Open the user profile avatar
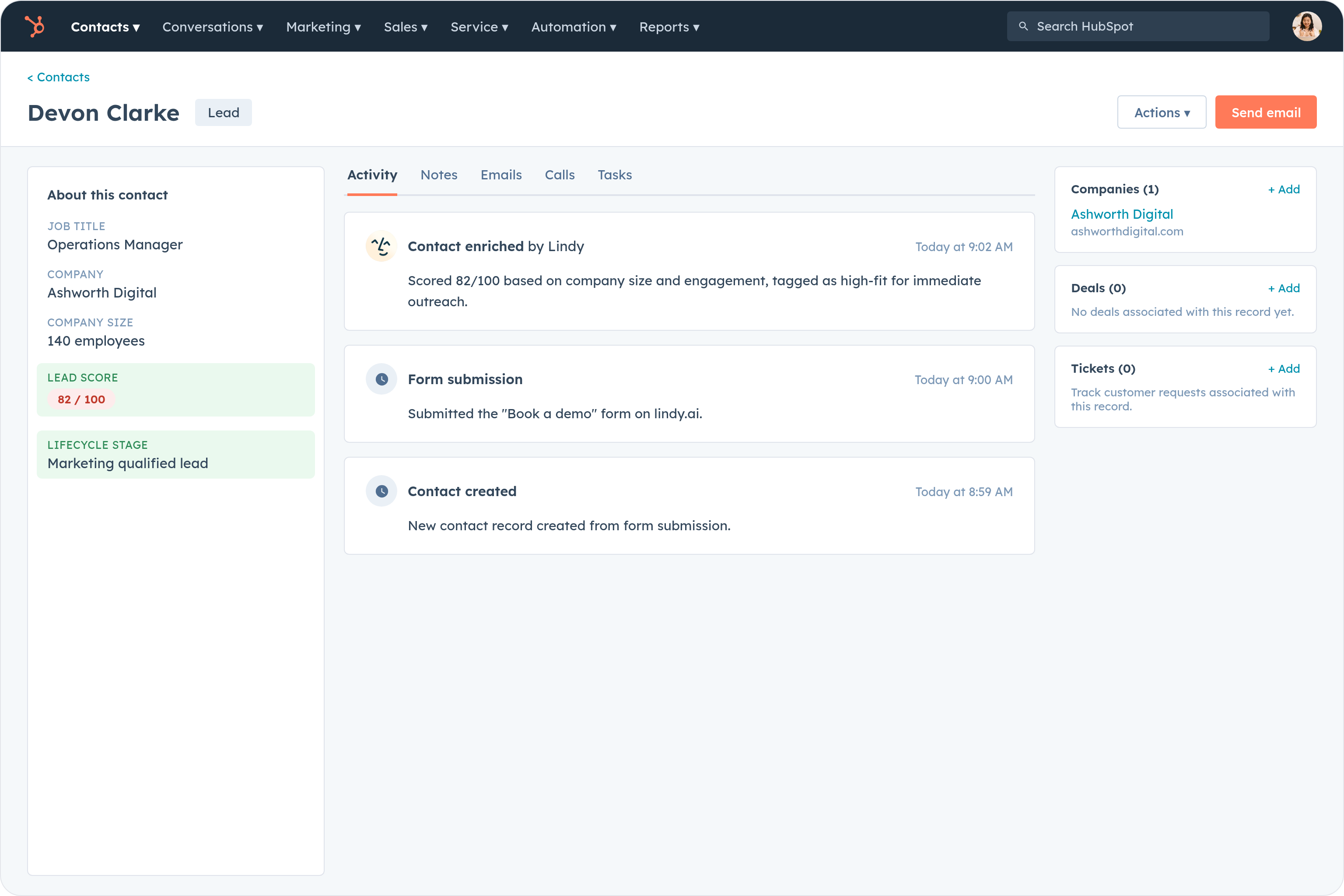1344x896 pixels. point(1307,26)
